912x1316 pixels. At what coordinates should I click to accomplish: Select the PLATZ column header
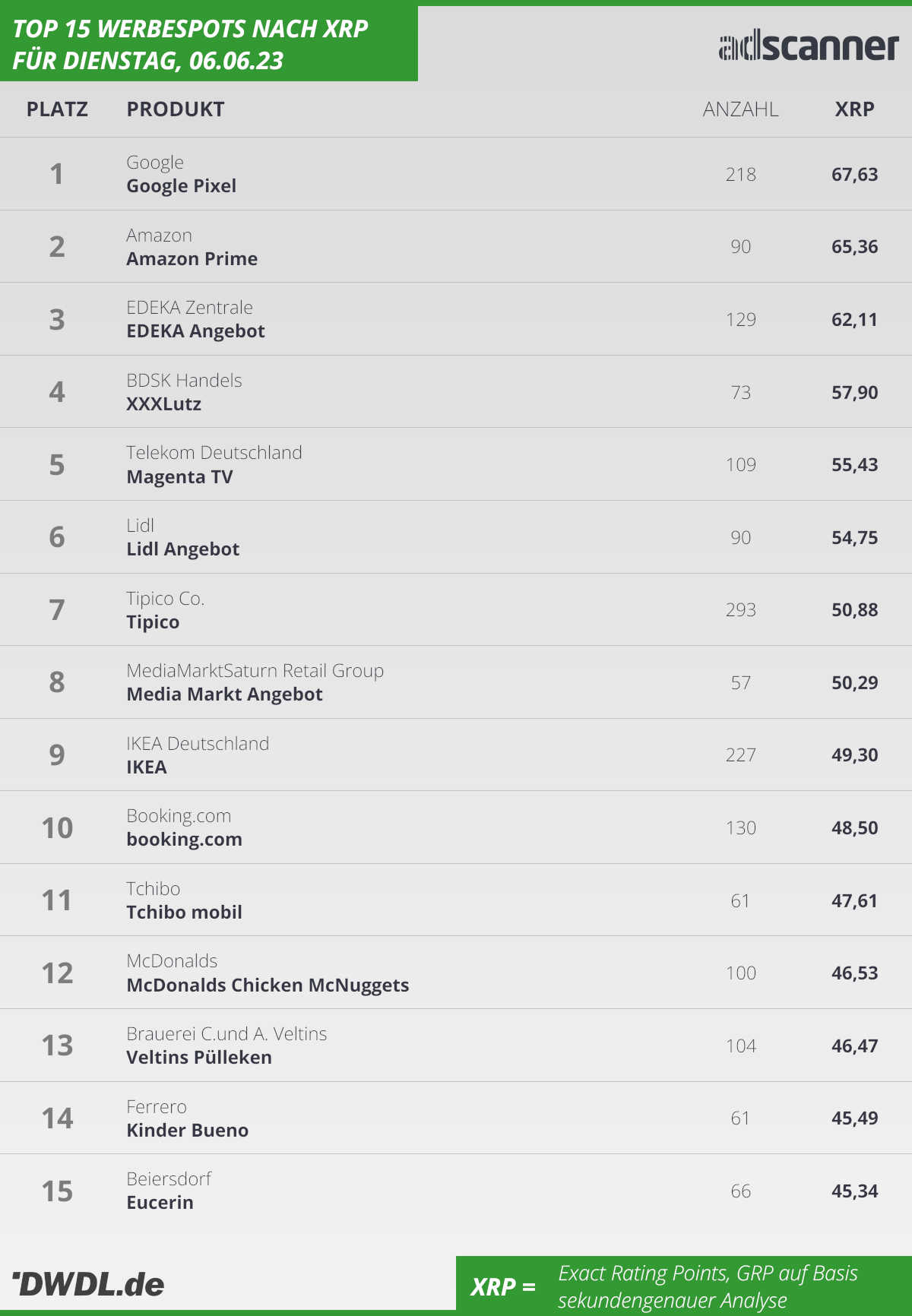pos(57,109)
